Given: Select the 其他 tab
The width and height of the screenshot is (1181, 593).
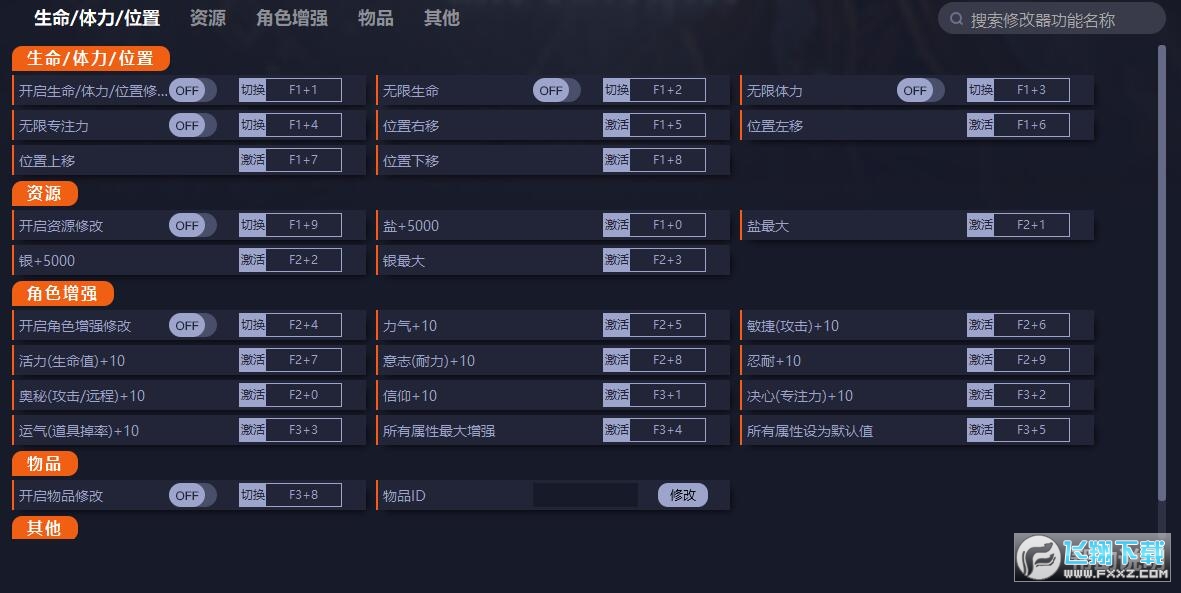Looking at the screenshot, I should coord(441,18).
